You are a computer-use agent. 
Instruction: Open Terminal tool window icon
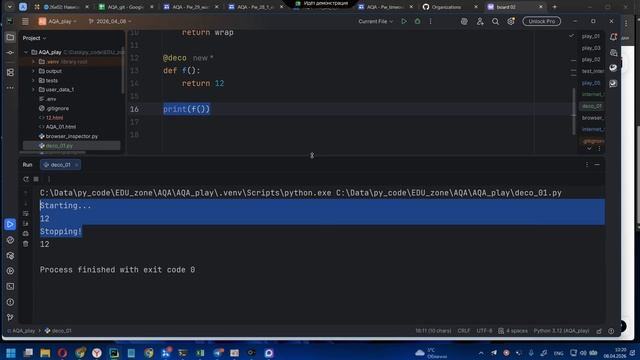tap(10, 287)
